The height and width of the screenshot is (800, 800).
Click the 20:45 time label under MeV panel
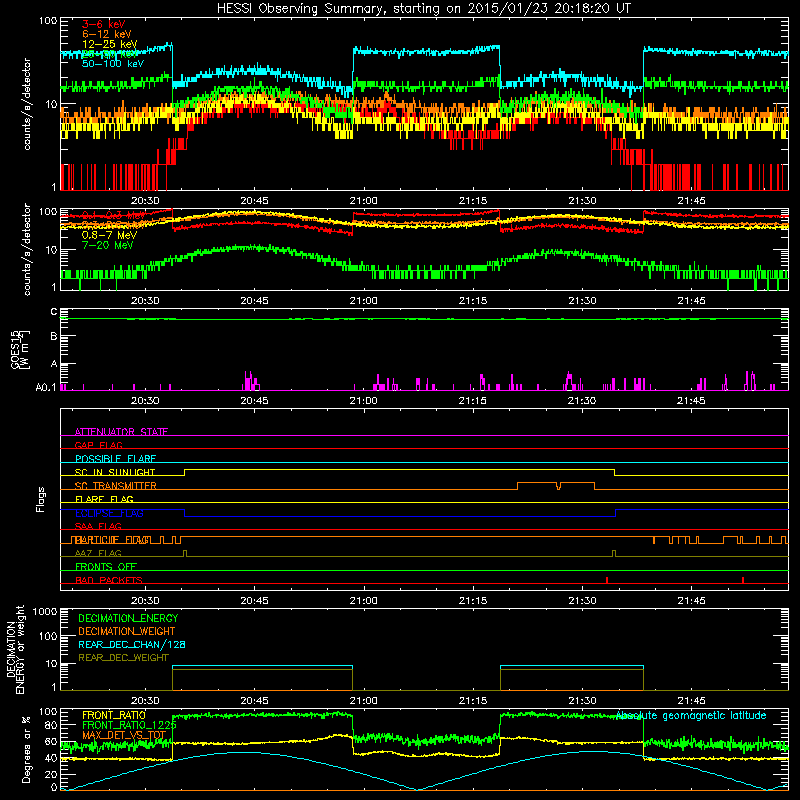[254, 301]
